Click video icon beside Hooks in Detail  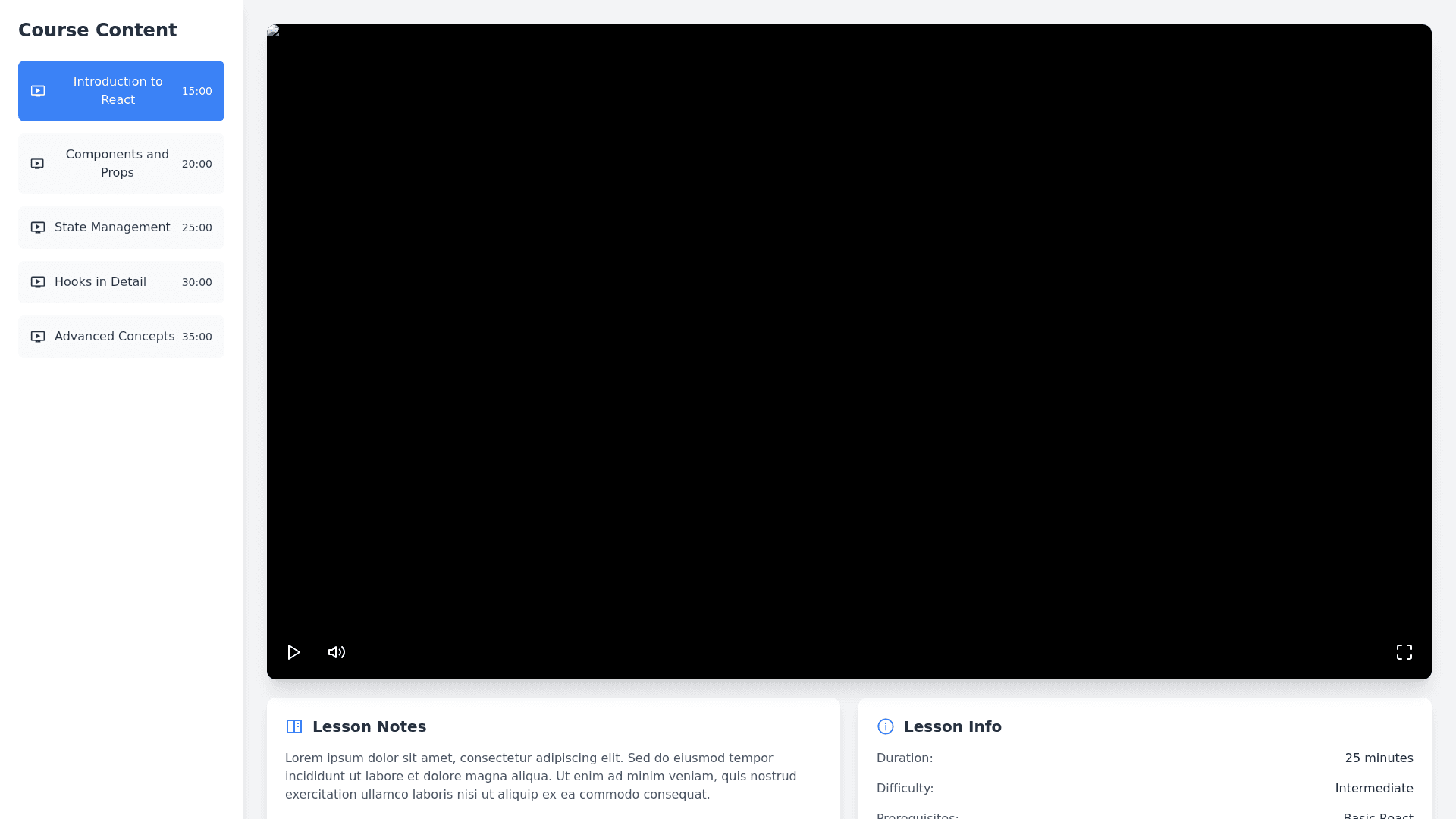tap(38, 282)
